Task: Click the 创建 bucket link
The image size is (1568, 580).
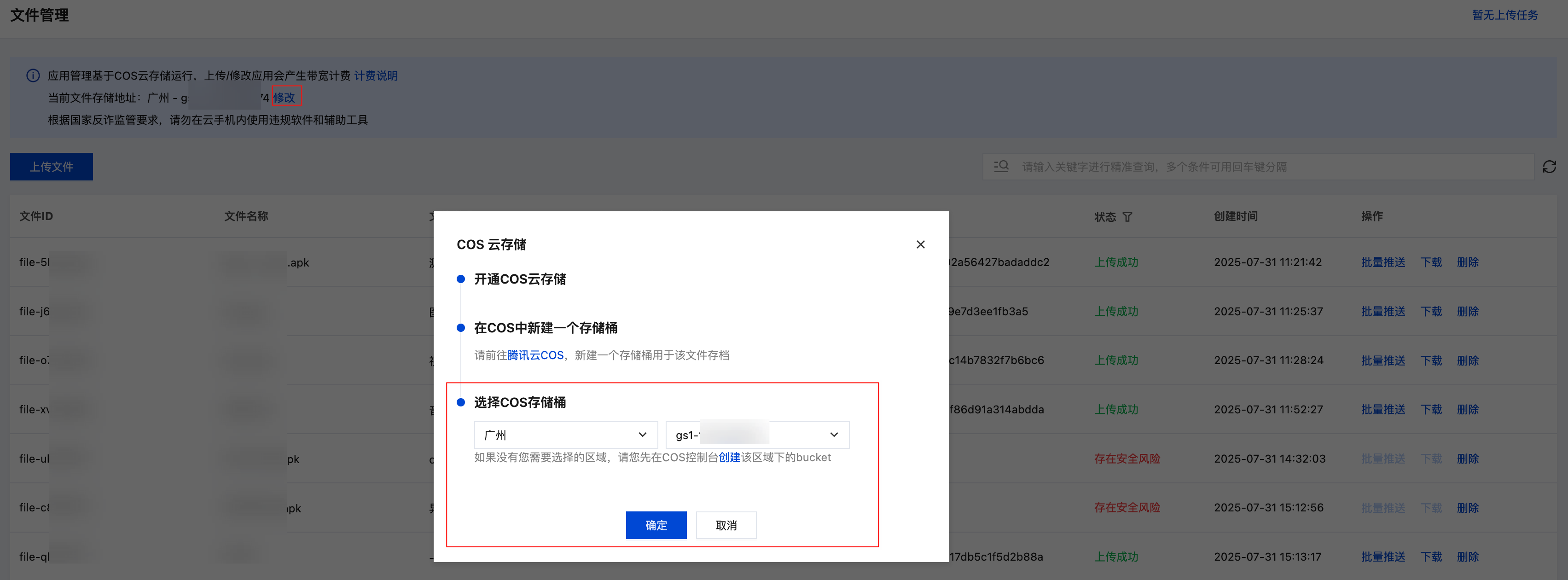Action: [729, 457]
